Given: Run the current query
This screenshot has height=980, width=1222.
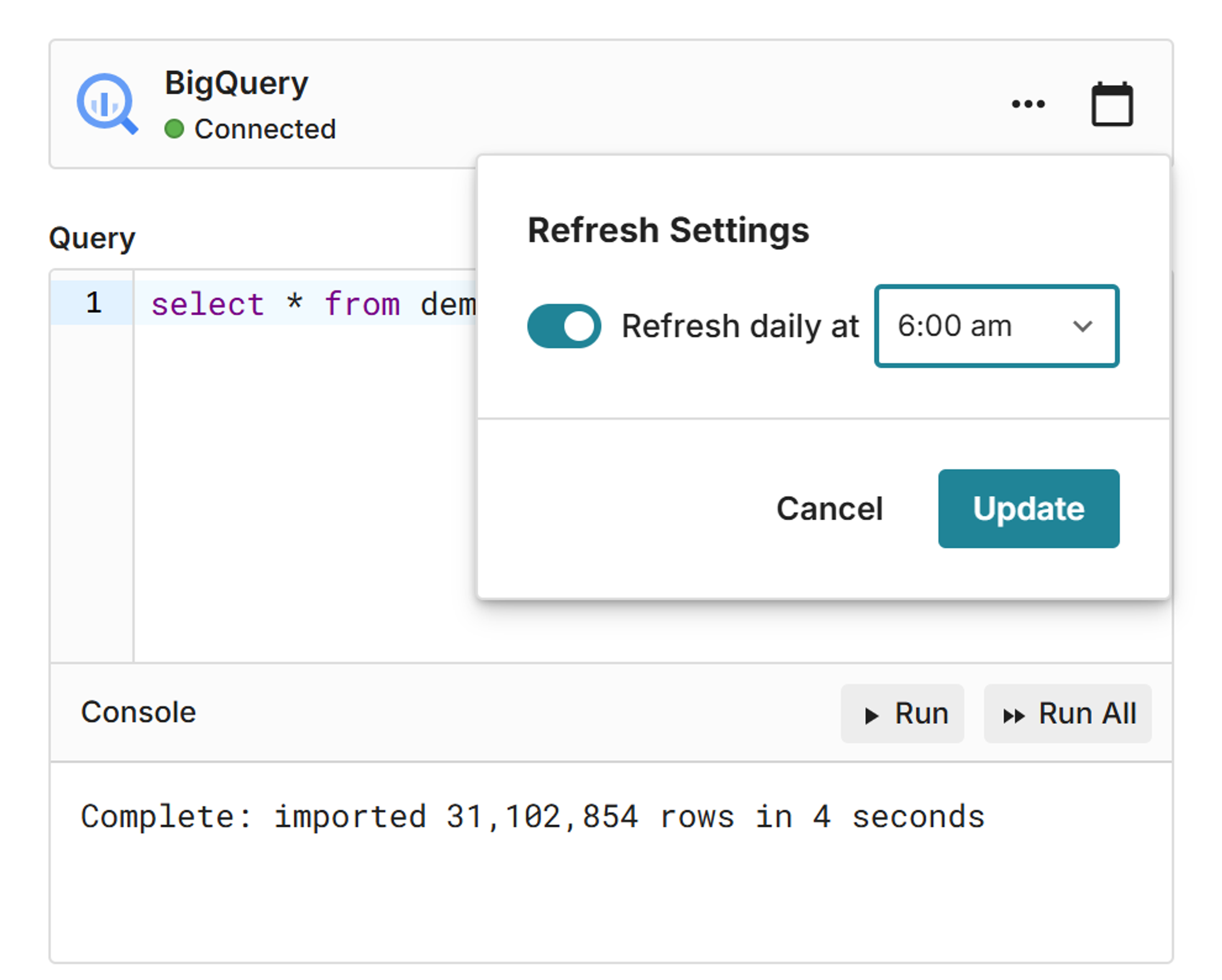Looking at the screenshot, I should 902,713.
